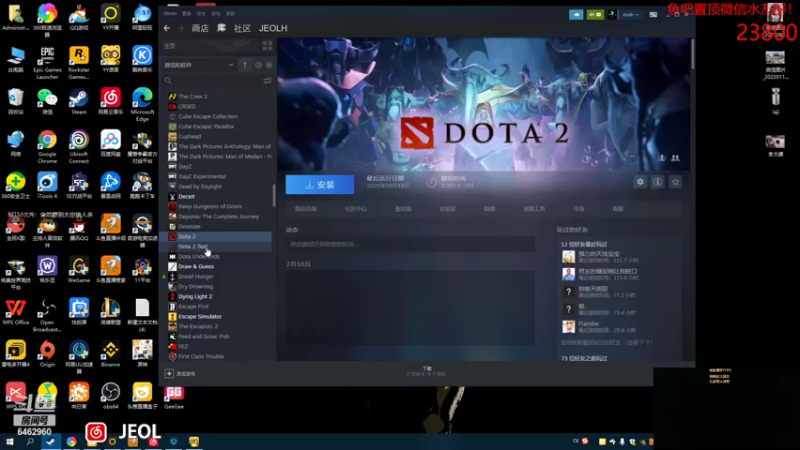Screen dimensions: 800x450
Task: Toggle sort ascending arrow in library
Action: coord(245,65)
